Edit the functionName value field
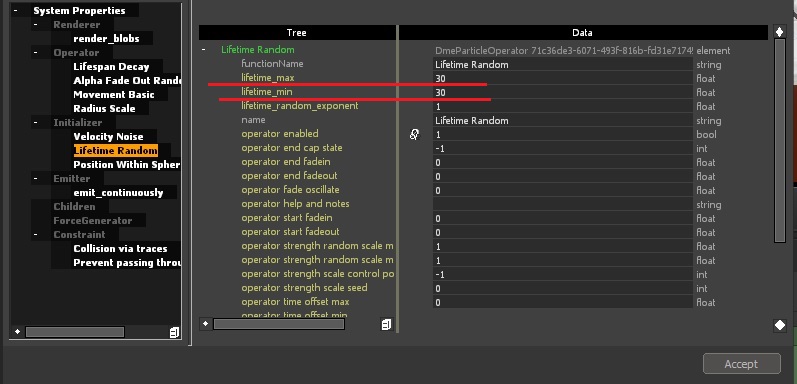The height and width of the screenshot is (384, 797). (x=563, y=65)
